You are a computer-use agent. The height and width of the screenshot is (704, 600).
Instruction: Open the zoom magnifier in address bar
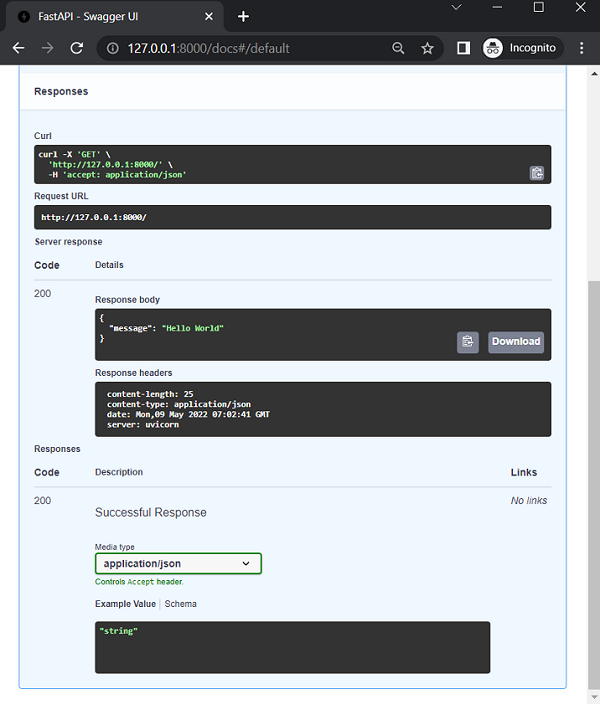click(x=398, y=48)
